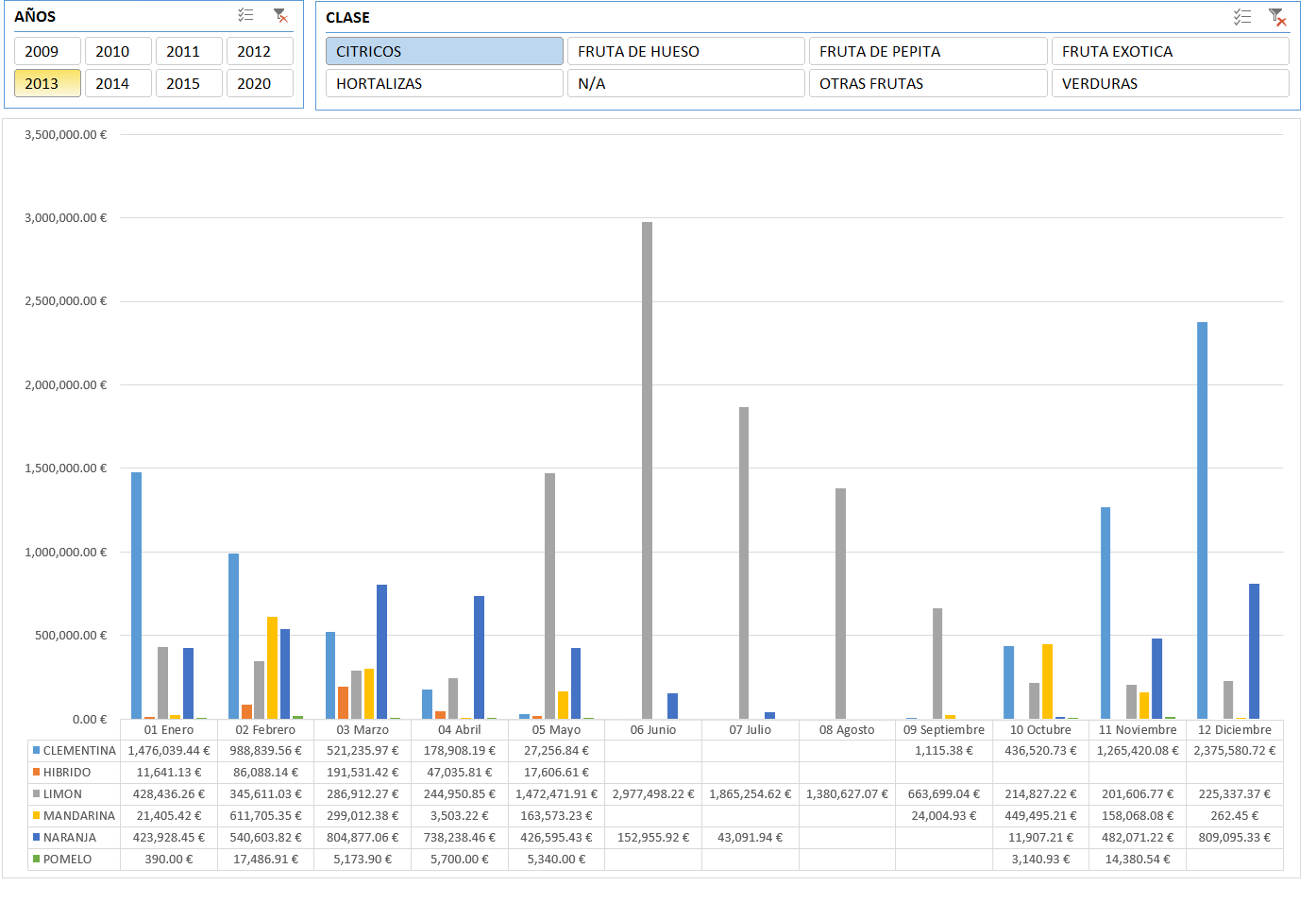Select the Diciembre CLEMENTINA blue bar
Viewport: 1316px width, 920px height.
coord(1202,520)
